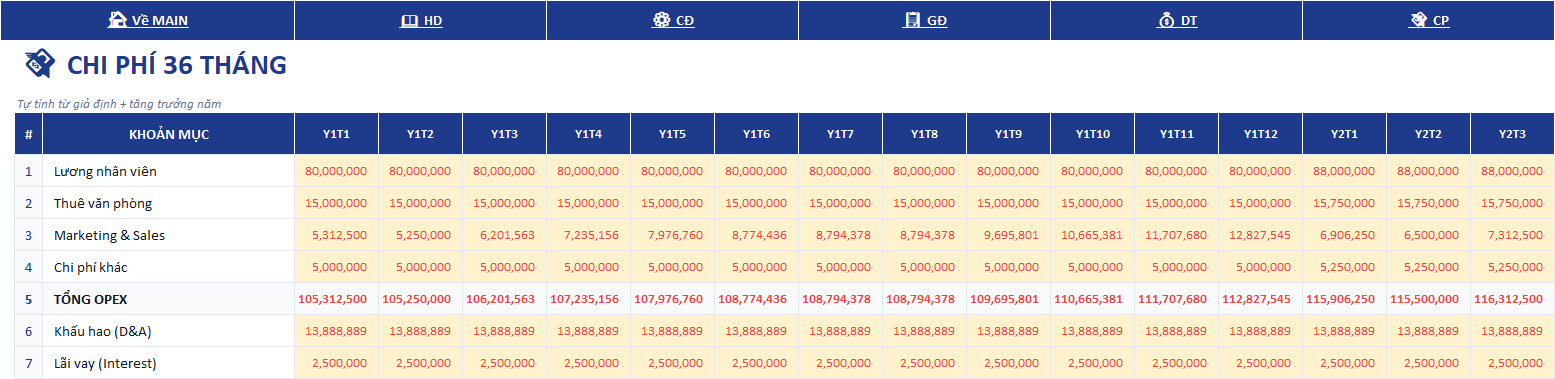Select the TỔNG OPEX Y1T12 total cell
1555x379 pixels.
(1260, 299)
